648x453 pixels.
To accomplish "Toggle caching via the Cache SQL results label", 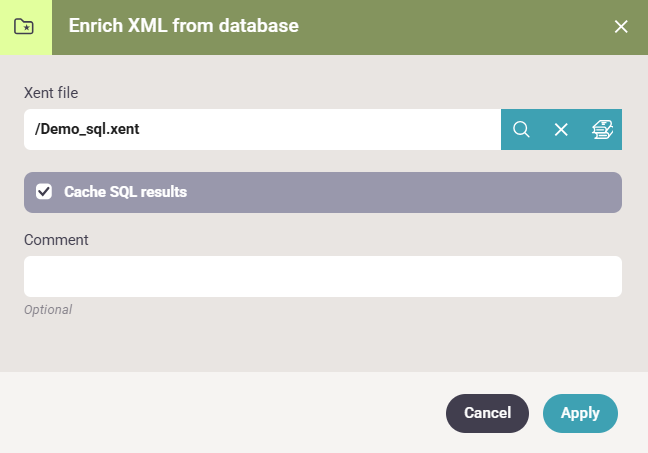I will click(125, 192).
